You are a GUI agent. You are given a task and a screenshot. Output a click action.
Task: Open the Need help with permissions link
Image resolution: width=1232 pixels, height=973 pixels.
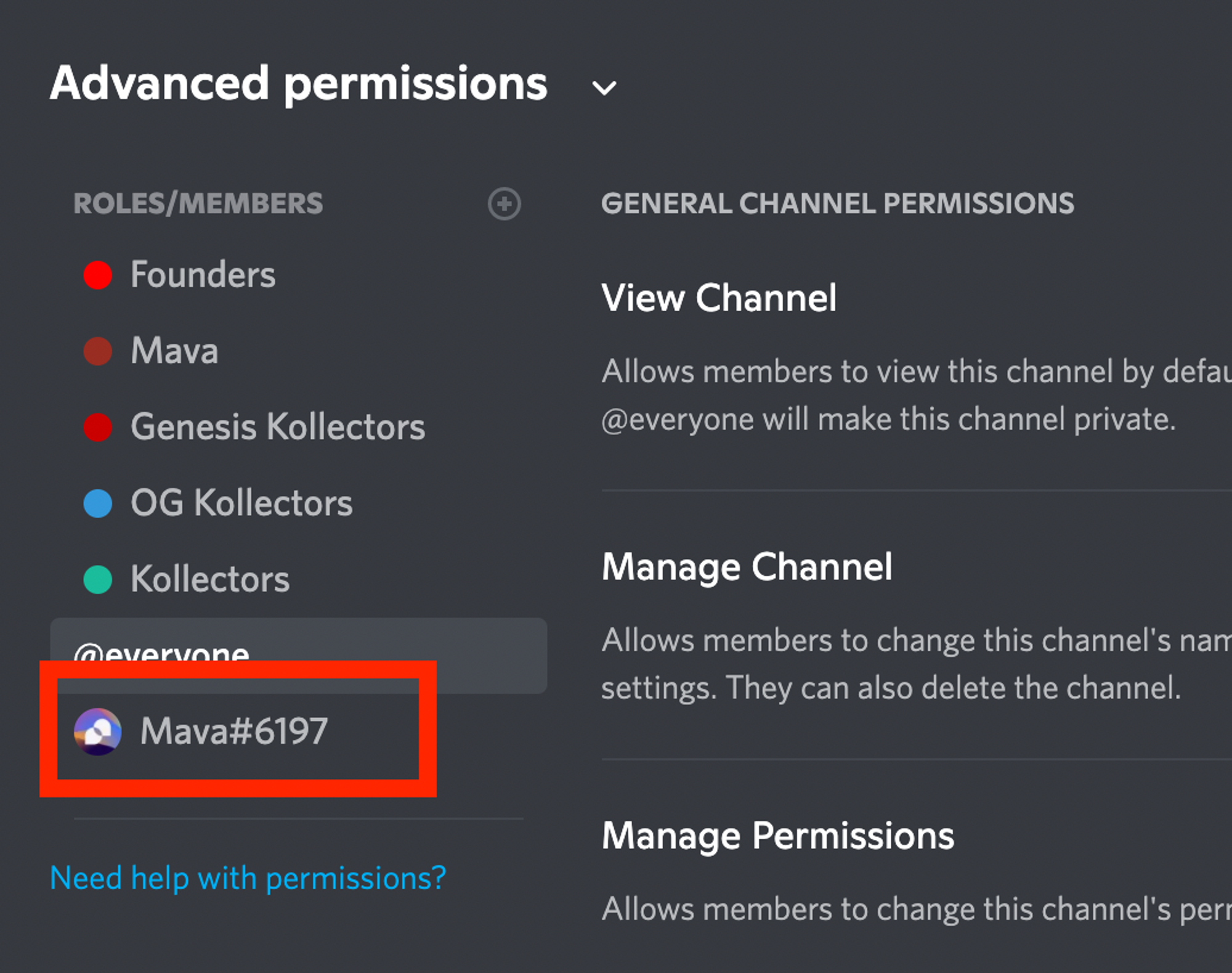(248, 878)
